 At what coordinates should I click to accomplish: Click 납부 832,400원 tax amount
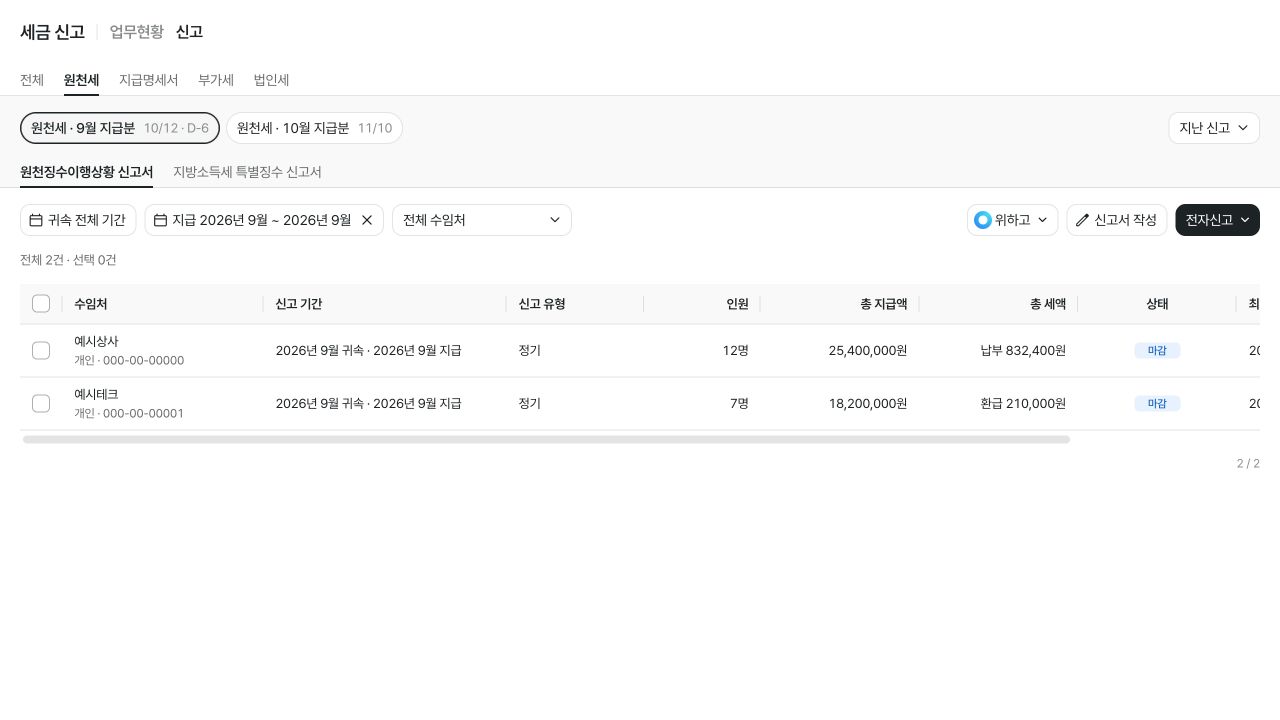coord(1023,351)
